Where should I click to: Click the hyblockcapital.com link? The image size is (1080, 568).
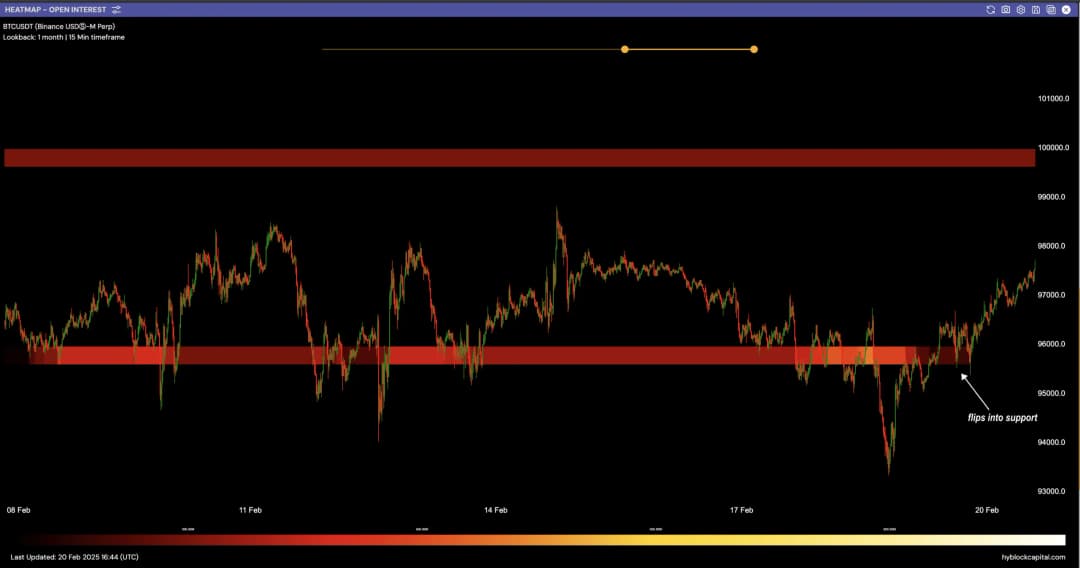[1034, 557]
